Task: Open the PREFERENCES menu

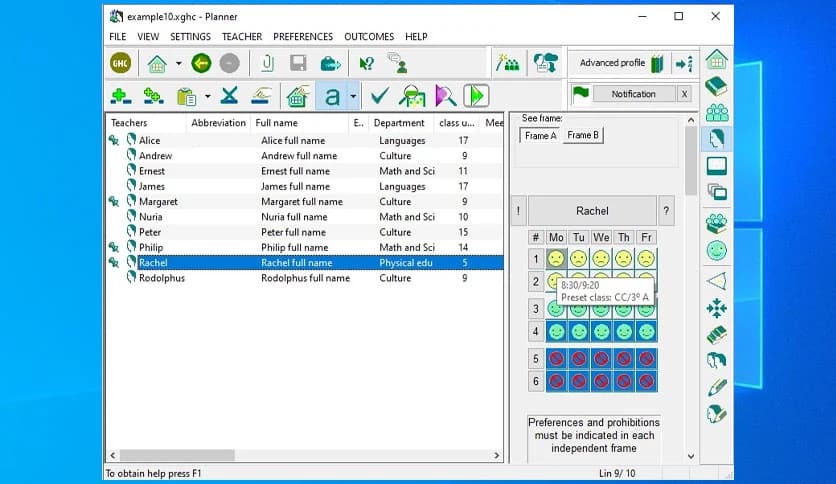Action: (303, 37)
